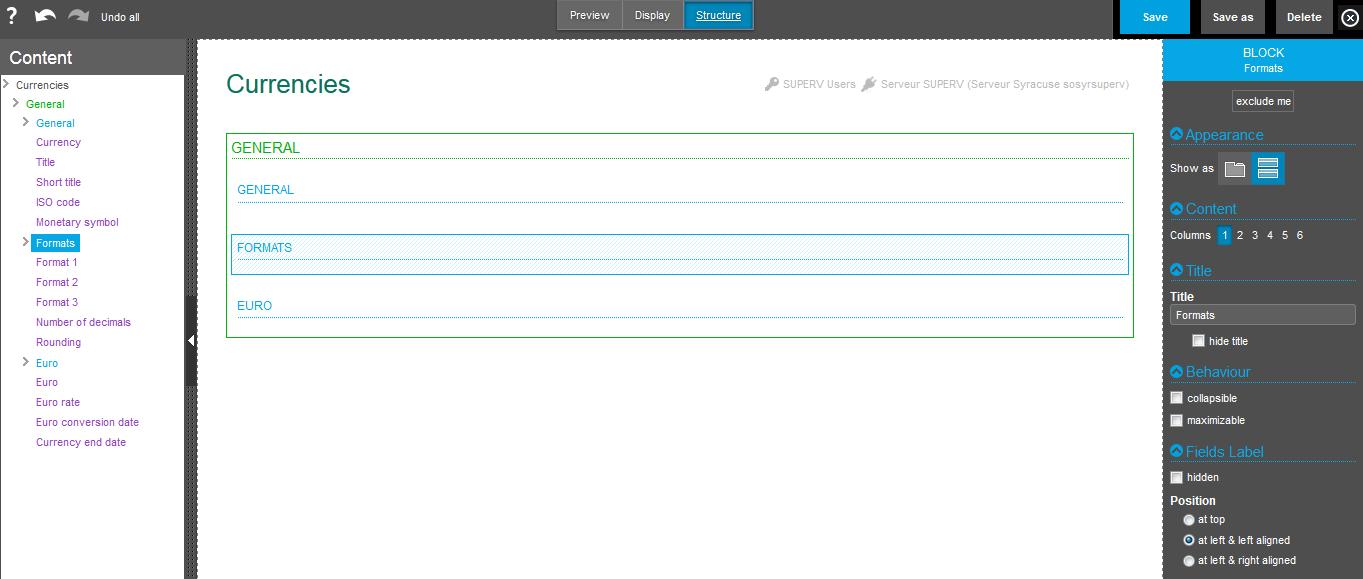Collapse the Currencies root tree node

(7, 84)
